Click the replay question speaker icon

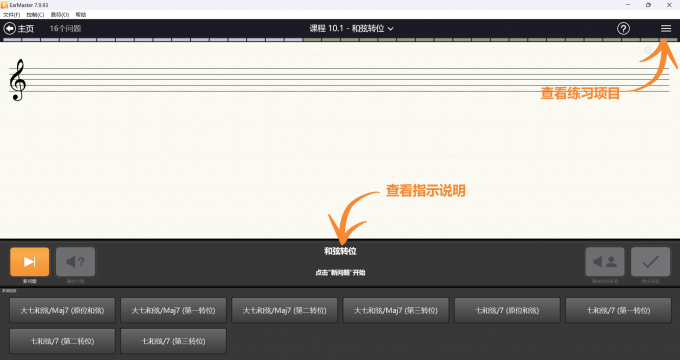[x=75, y=262]
